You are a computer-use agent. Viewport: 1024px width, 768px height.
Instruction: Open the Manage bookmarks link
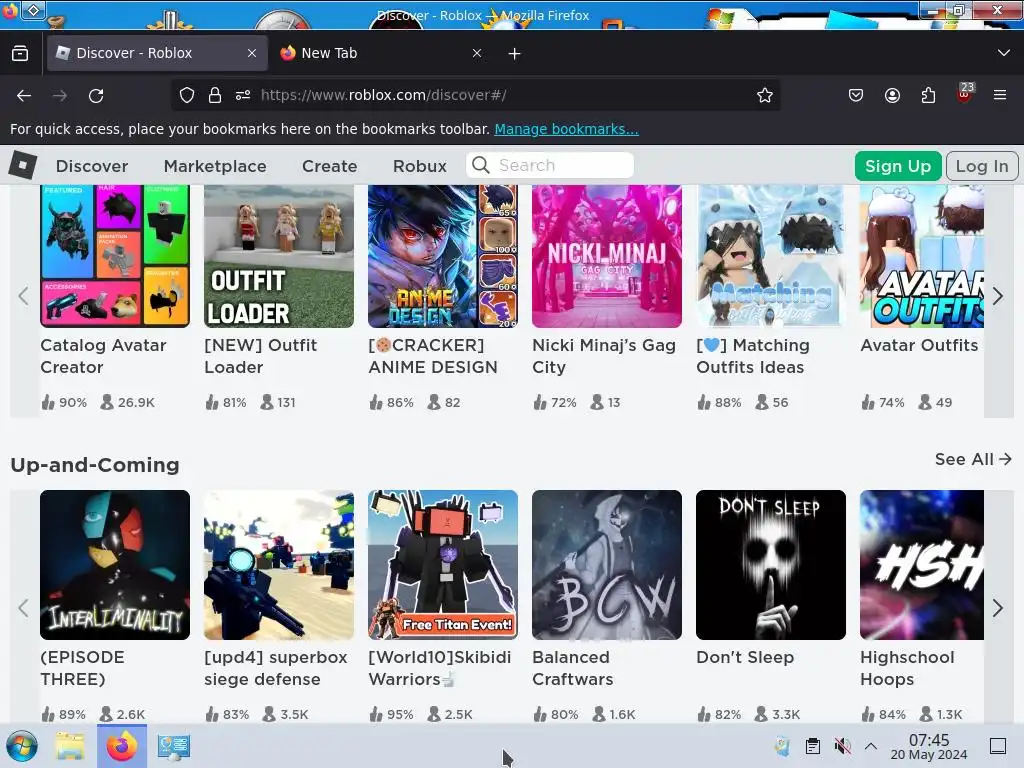pos(566,129)
